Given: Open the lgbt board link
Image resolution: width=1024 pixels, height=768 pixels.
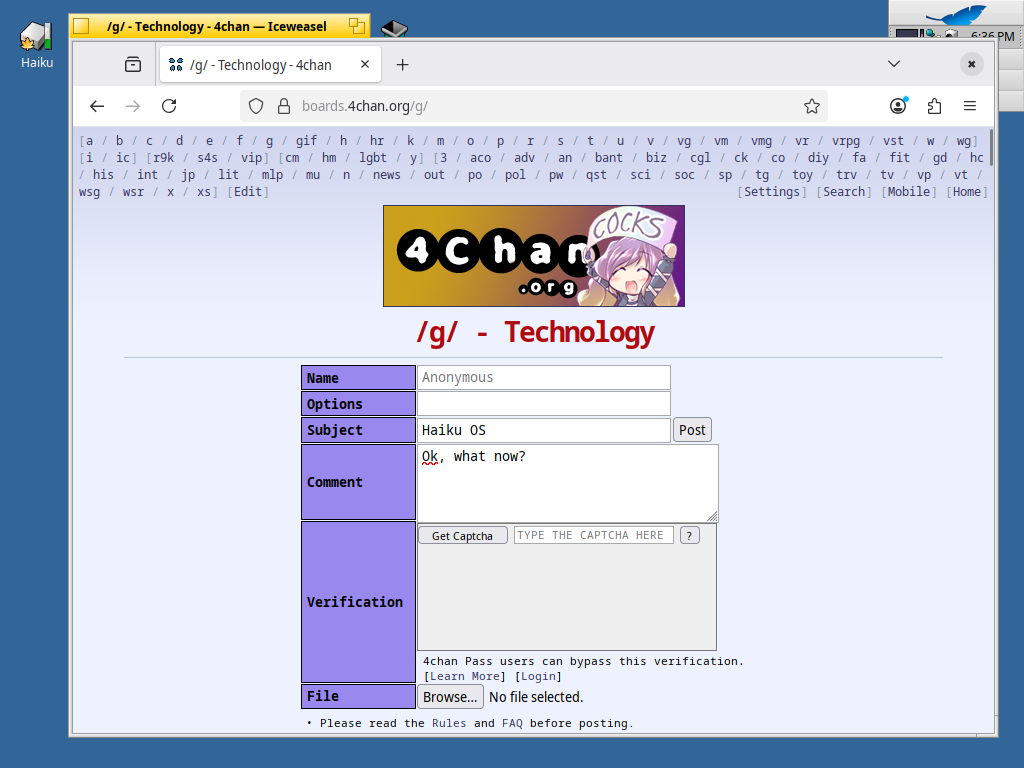Looking at the screenshot, I should pos(373,157).
